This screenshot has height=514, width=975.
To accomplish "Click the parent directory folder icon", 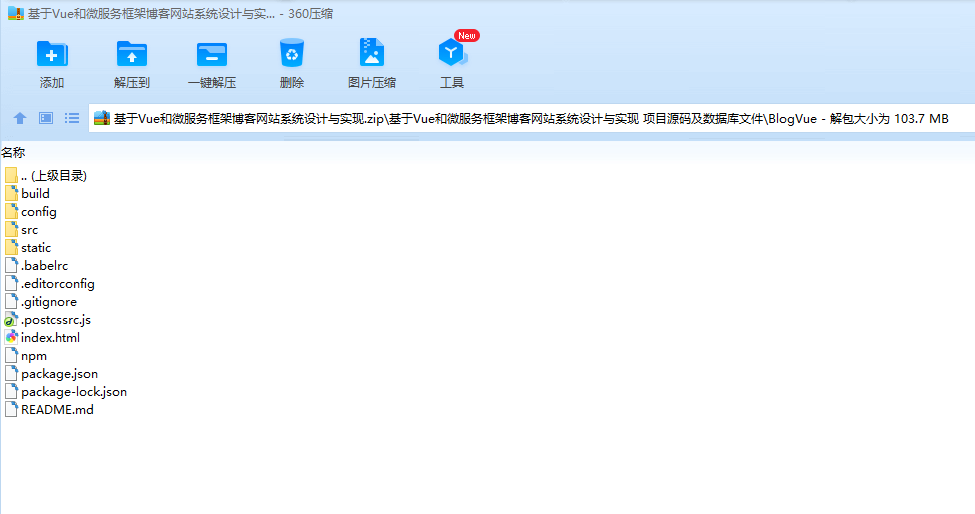I will click(x=11, y=176).
